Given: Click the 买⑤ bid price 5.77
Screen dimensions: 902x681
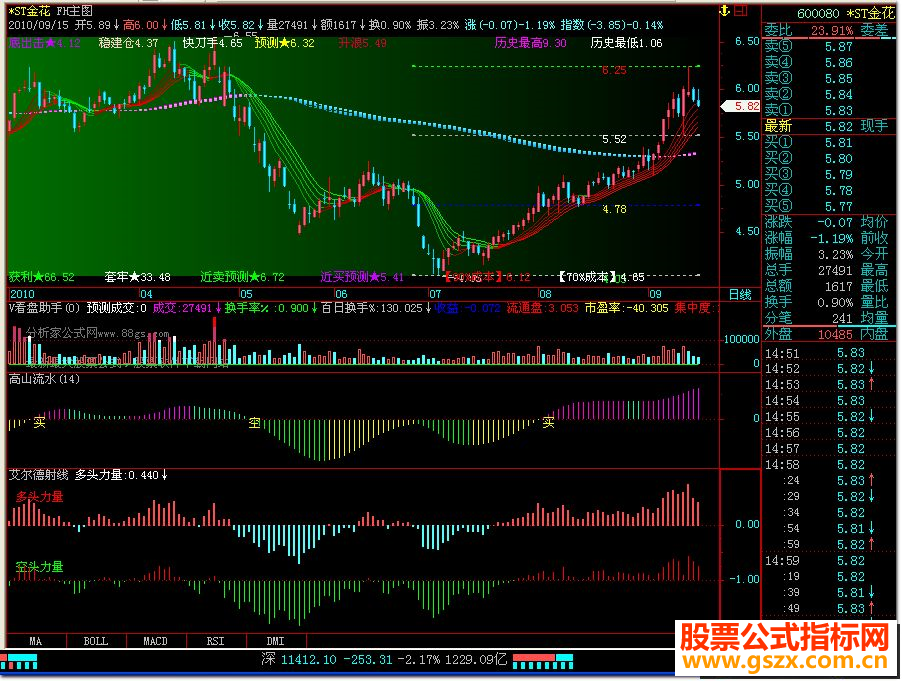Looking at the screenshot, I should point(839,206).
